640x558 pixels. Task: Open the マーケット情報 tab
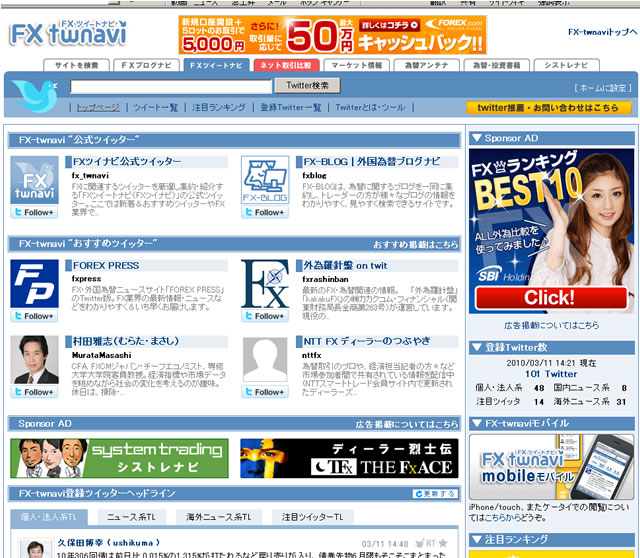[357, 65]
